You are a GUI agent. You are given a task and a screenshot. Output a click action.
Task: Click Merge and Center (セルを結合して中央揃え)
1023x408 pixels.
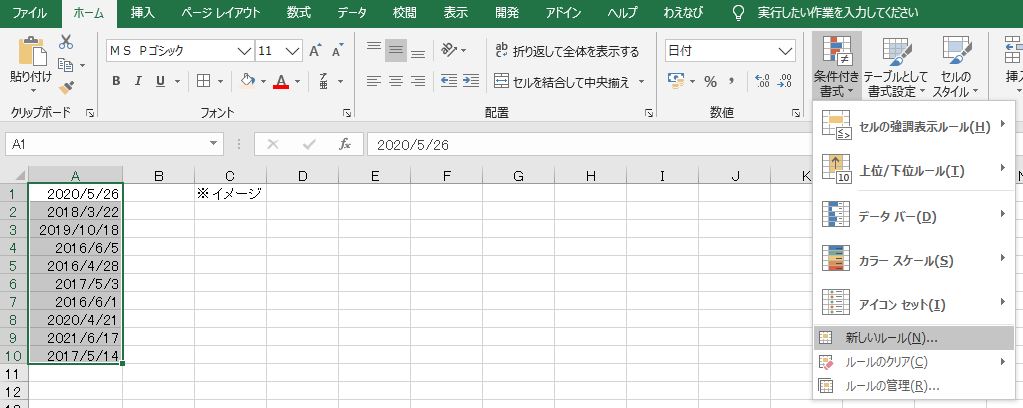(562, 82)
